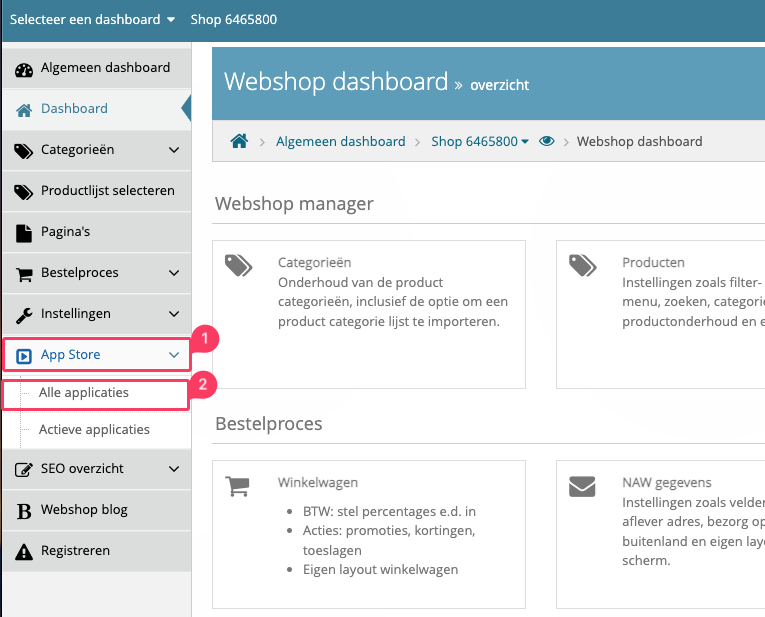The width and height of the screenshot is (765, 617).
Task: Go to Webshop blog in sidebar
Action: 84,510
